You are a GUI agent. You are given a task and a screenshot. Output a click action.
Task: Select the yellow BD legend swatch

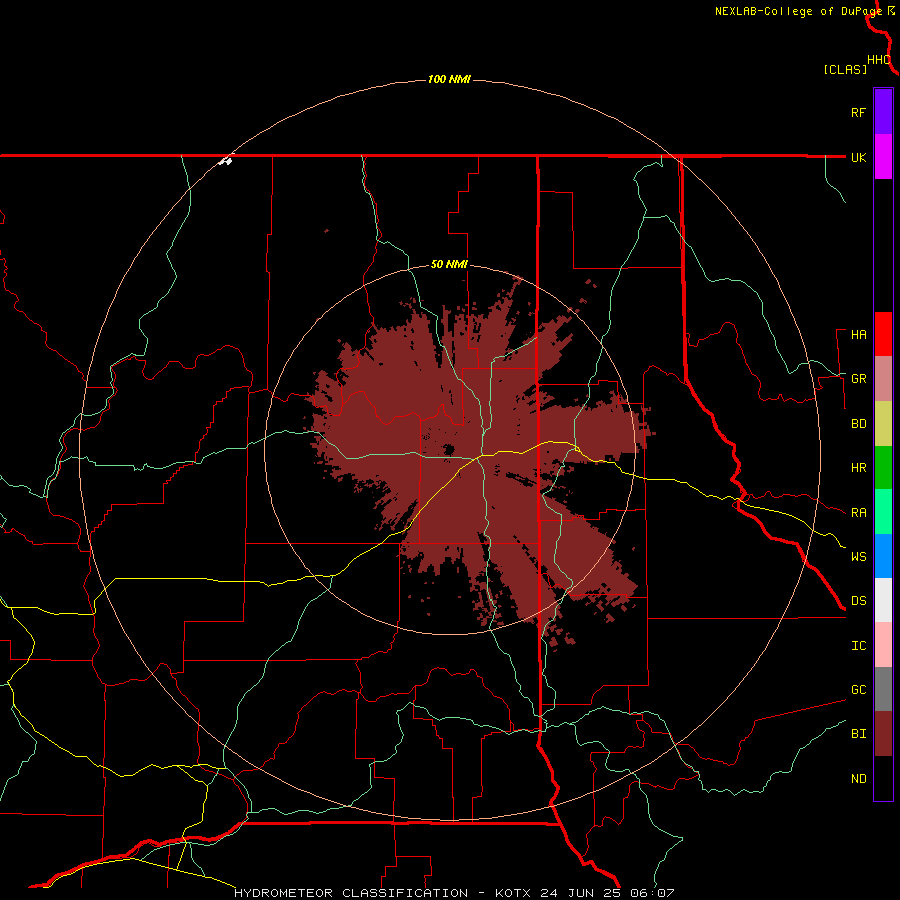883,424
